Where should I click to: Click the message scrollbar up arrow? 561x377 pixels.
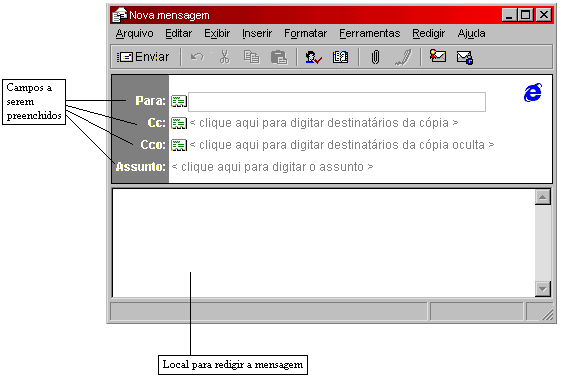point(543,197)
